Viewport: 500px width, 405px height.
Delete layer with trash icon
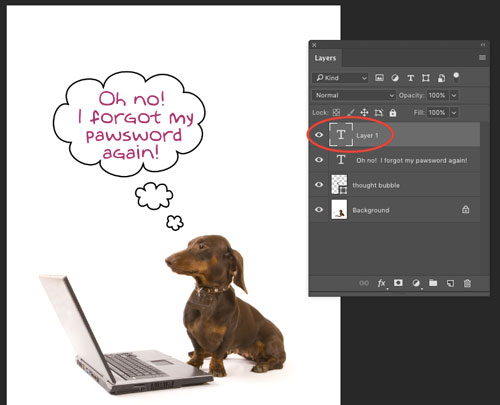(x=467, y=283)
